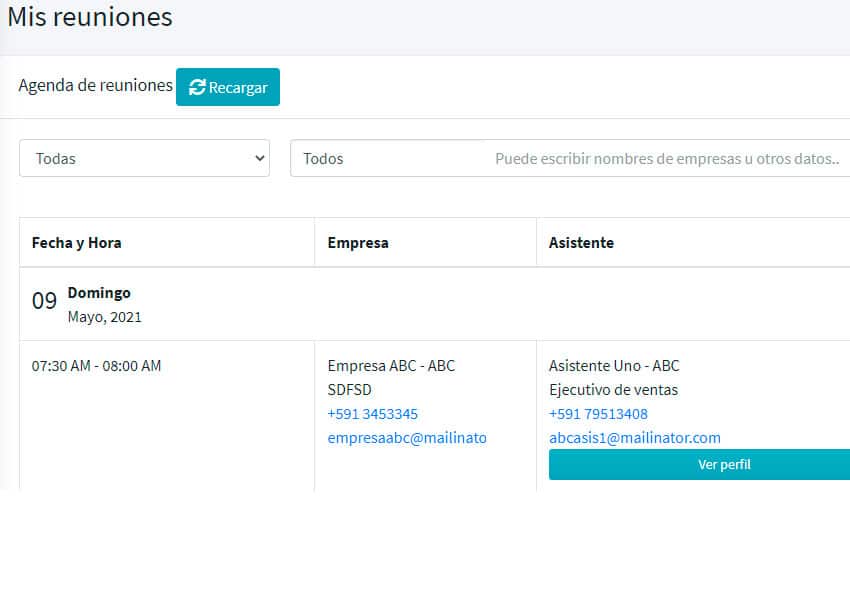Select the 09 Domingo date row
The image size is (850, 590).
[x=435, y=304]
